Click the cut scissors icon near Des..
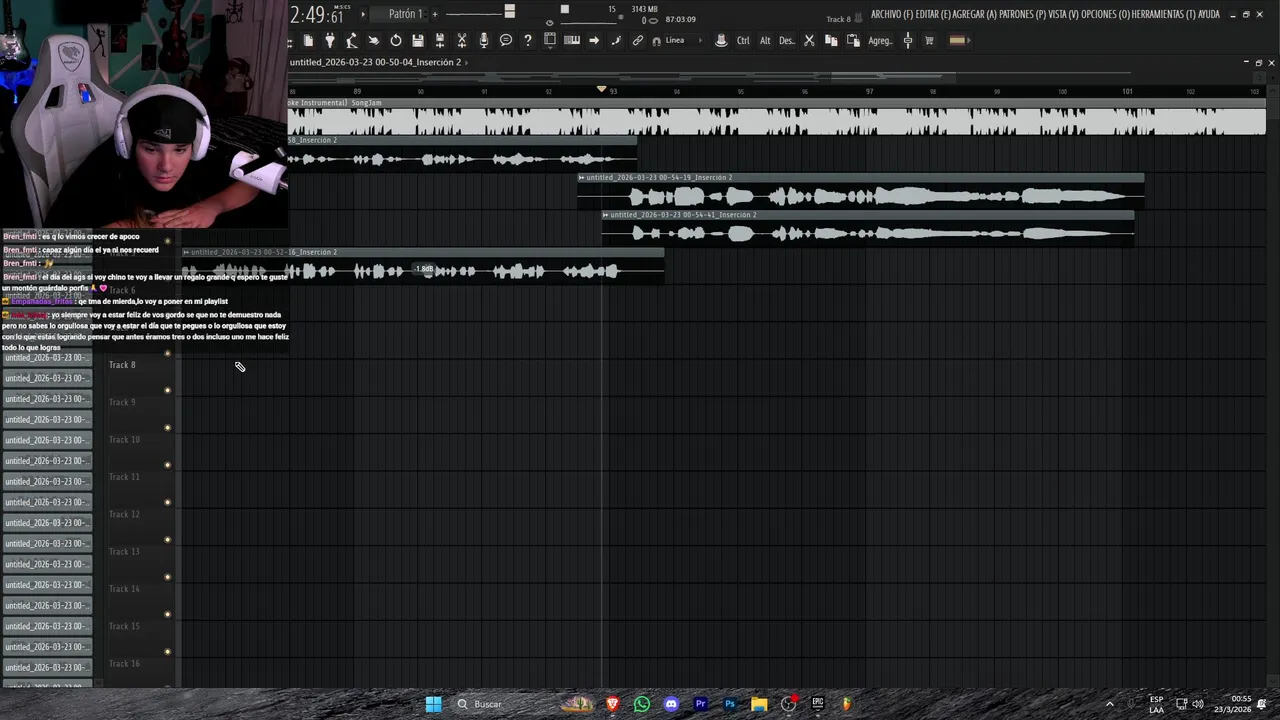 tap(809, 41)
